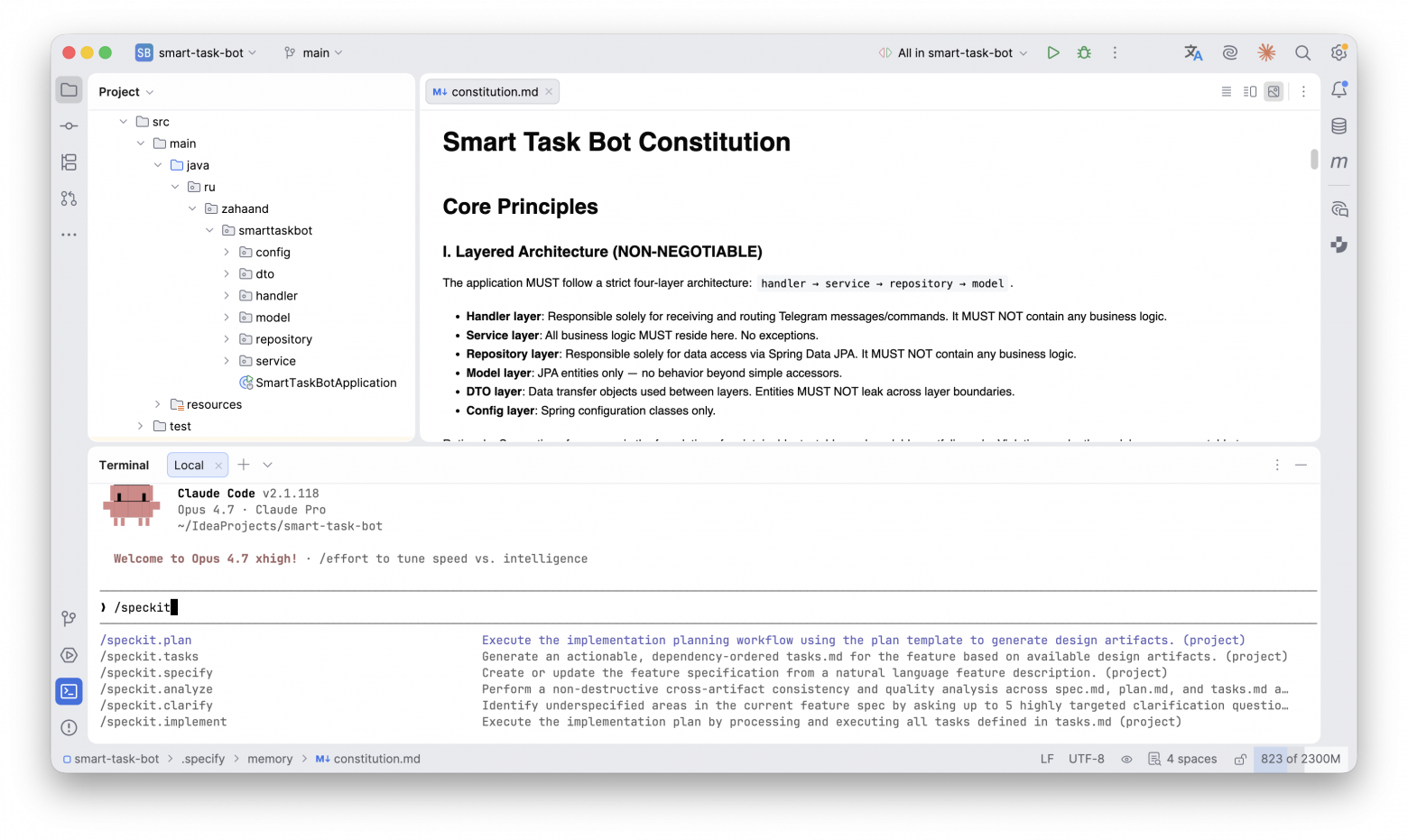
Task: Open the Problems tool window
Action: pos(69,727)
